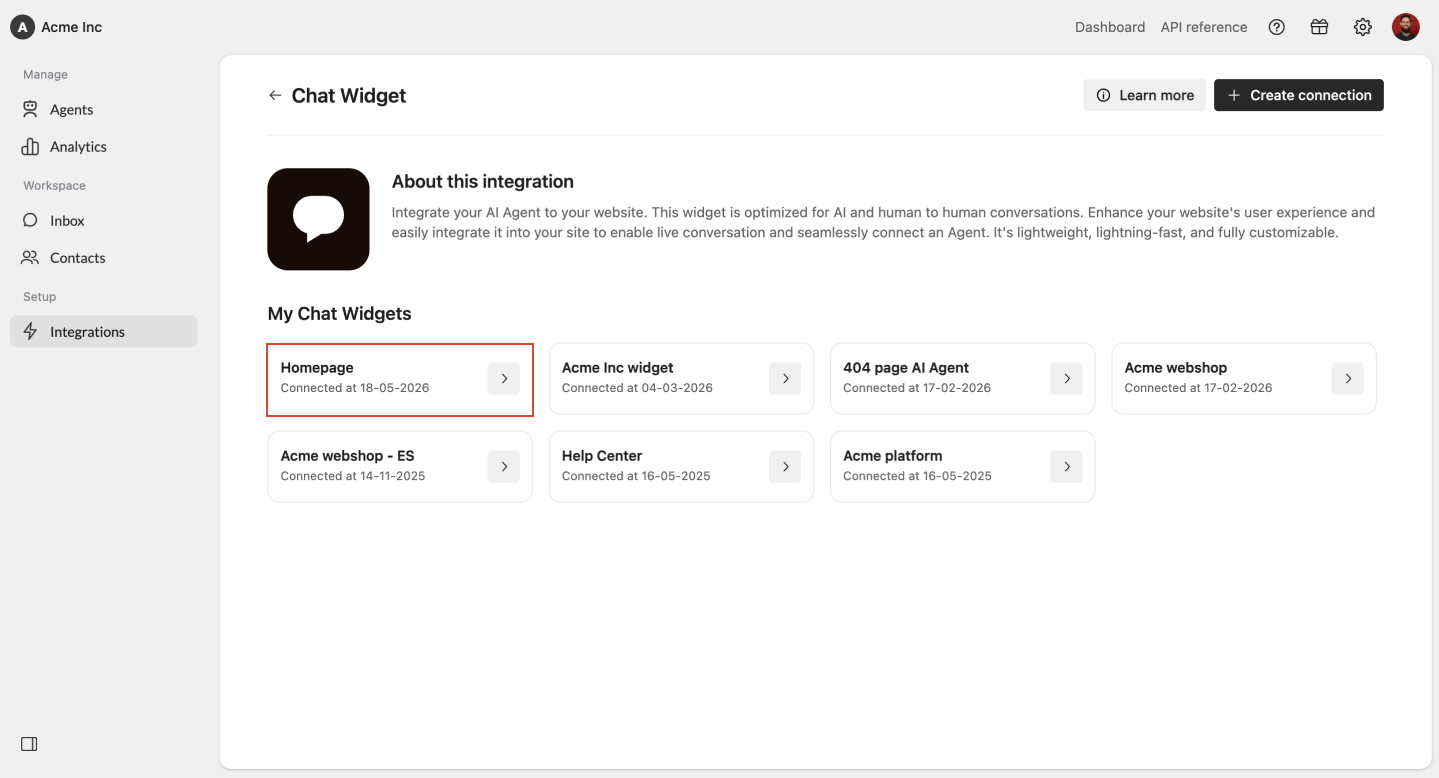
Task: Open the Acme platform chevron
Action: [x=1066, y=466]
